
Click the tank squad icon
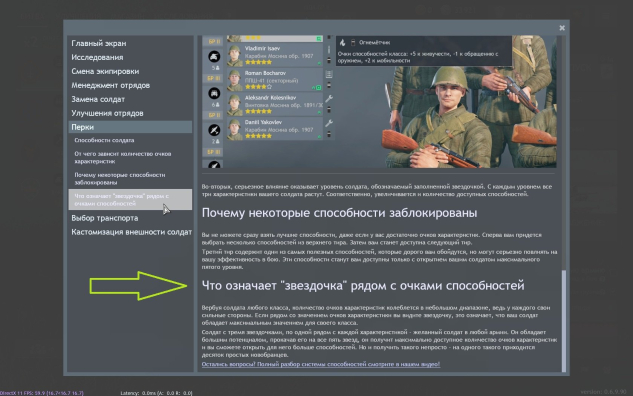pos(214,57)
